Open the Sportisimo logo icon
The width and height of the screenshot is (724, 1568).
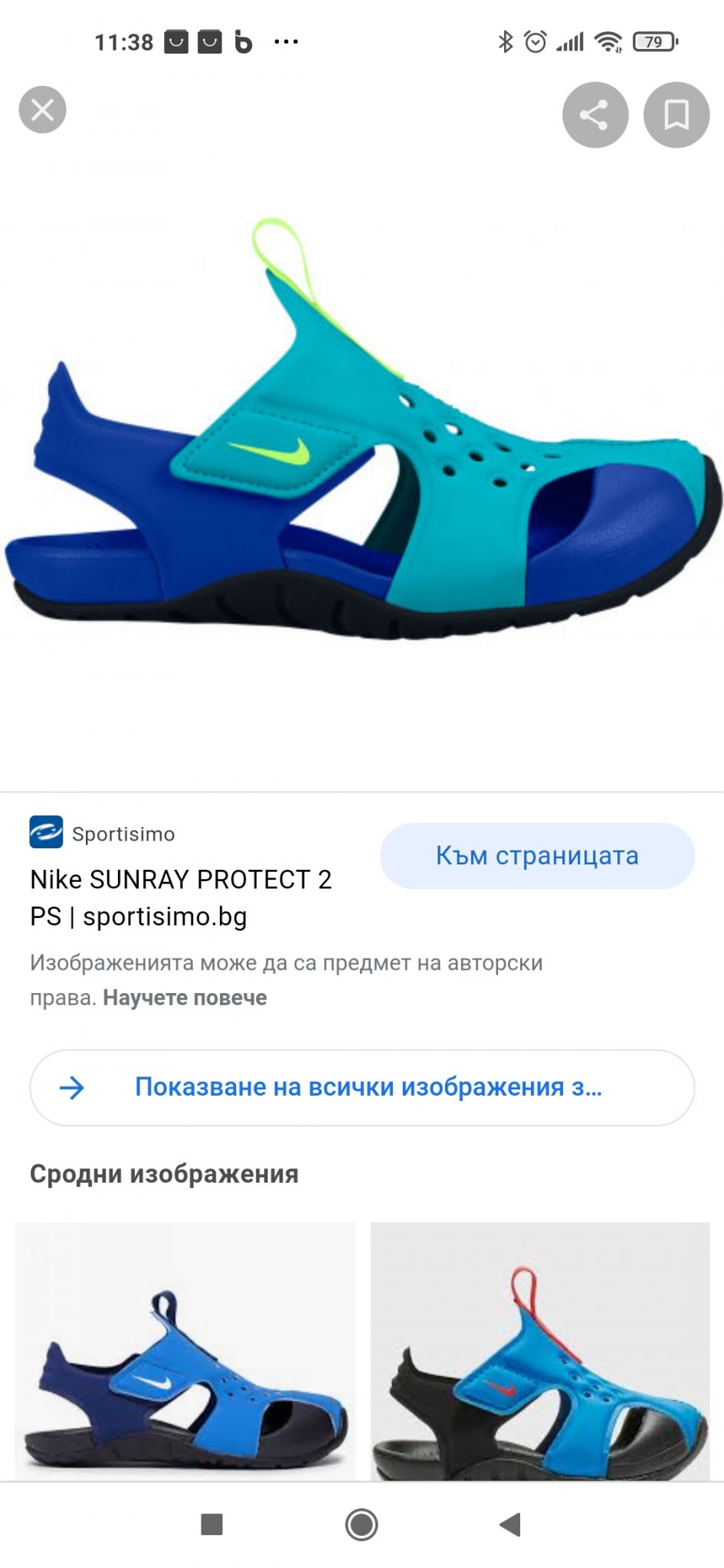click(x=46, y=832)
